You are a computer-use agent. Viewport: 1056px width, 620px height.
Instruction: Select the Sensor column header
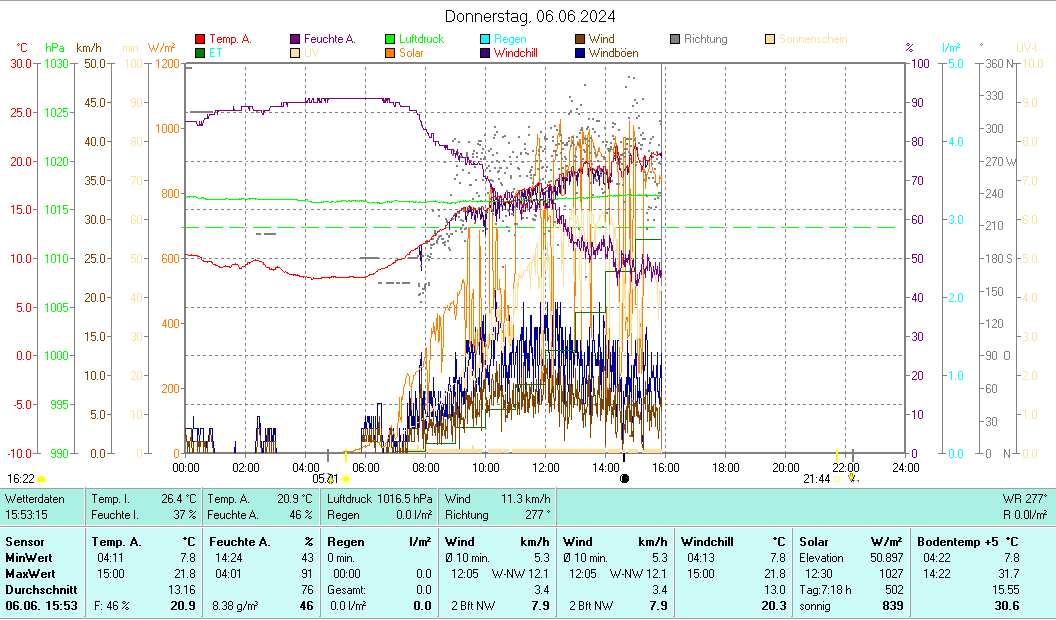25,542
